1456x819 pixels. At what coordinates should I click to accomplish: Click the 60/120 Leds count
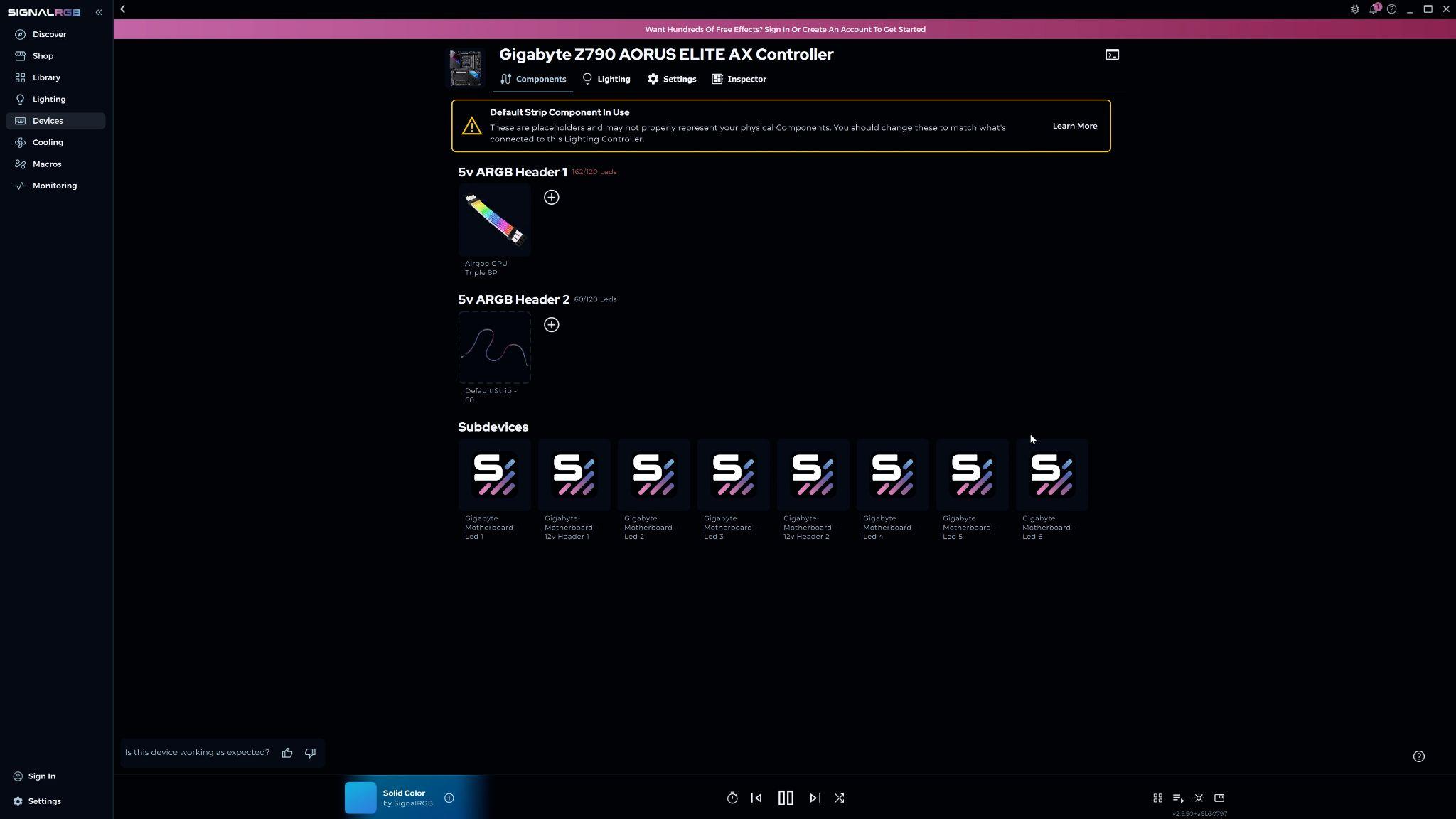coord(596,299)
